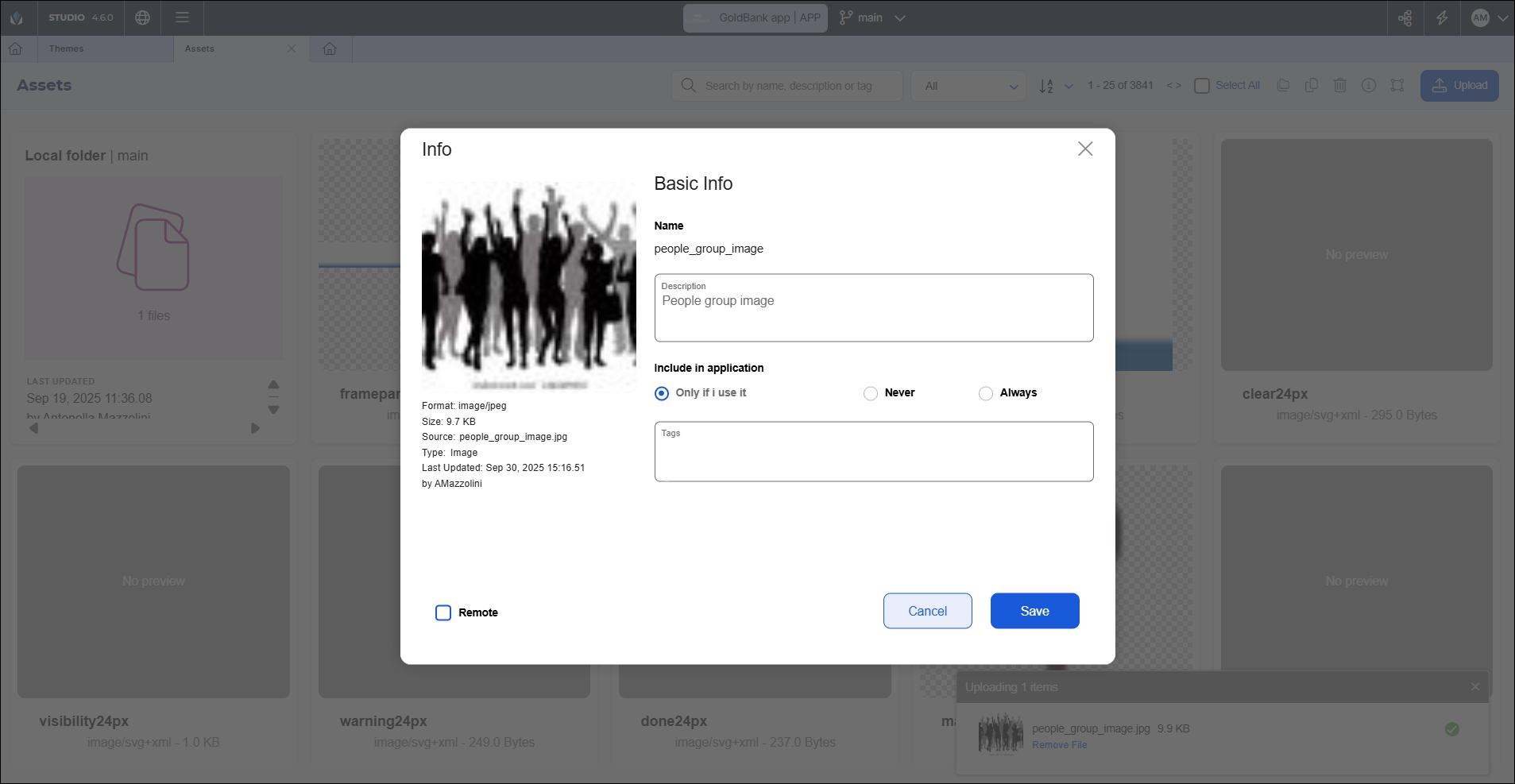Switch to the Themes tab
Viewport: 1515px width, 784px height.
coord(67,48)
